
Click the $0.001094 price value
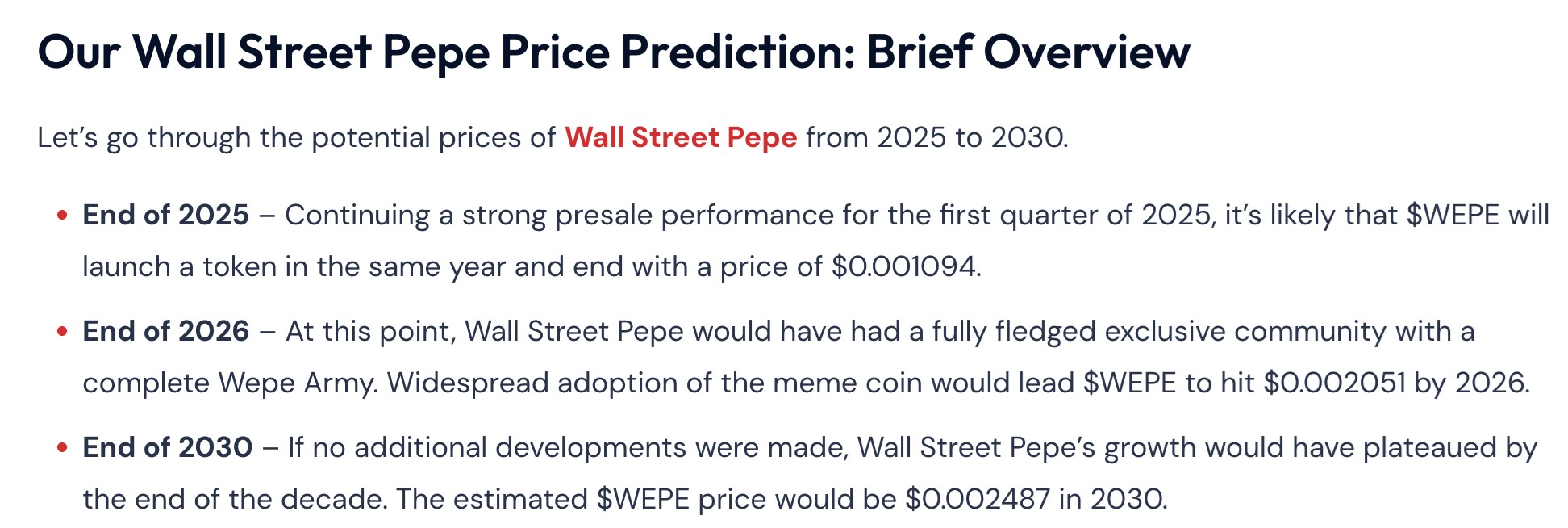tap(904, 266)
